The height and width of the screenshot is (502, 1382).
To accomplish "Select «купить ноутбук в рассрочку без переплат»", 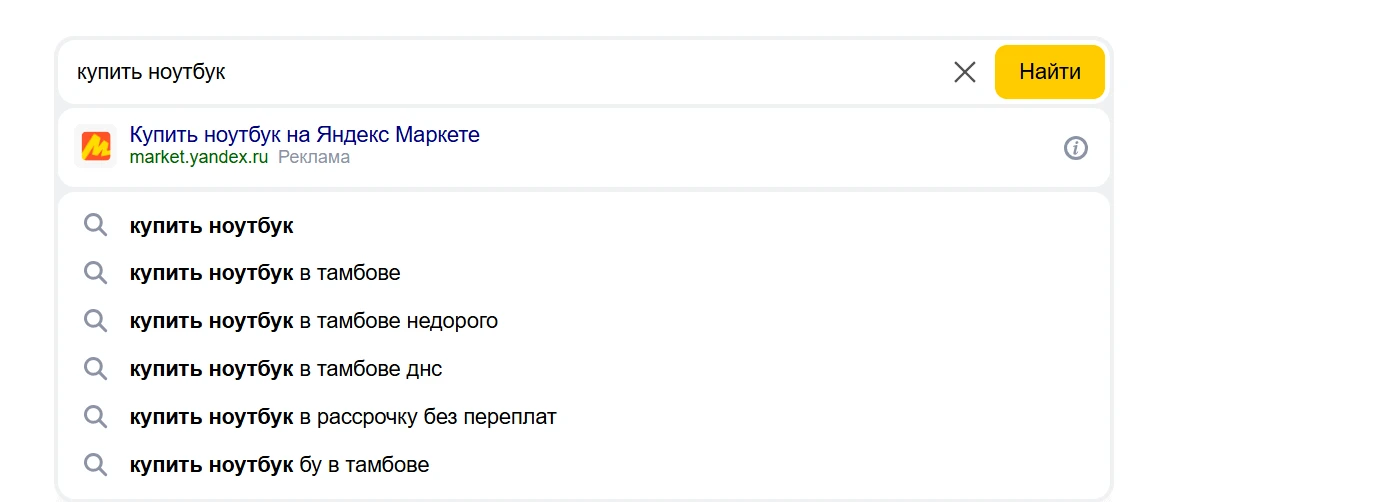I will pyautogui.click(x=342, y=417).
